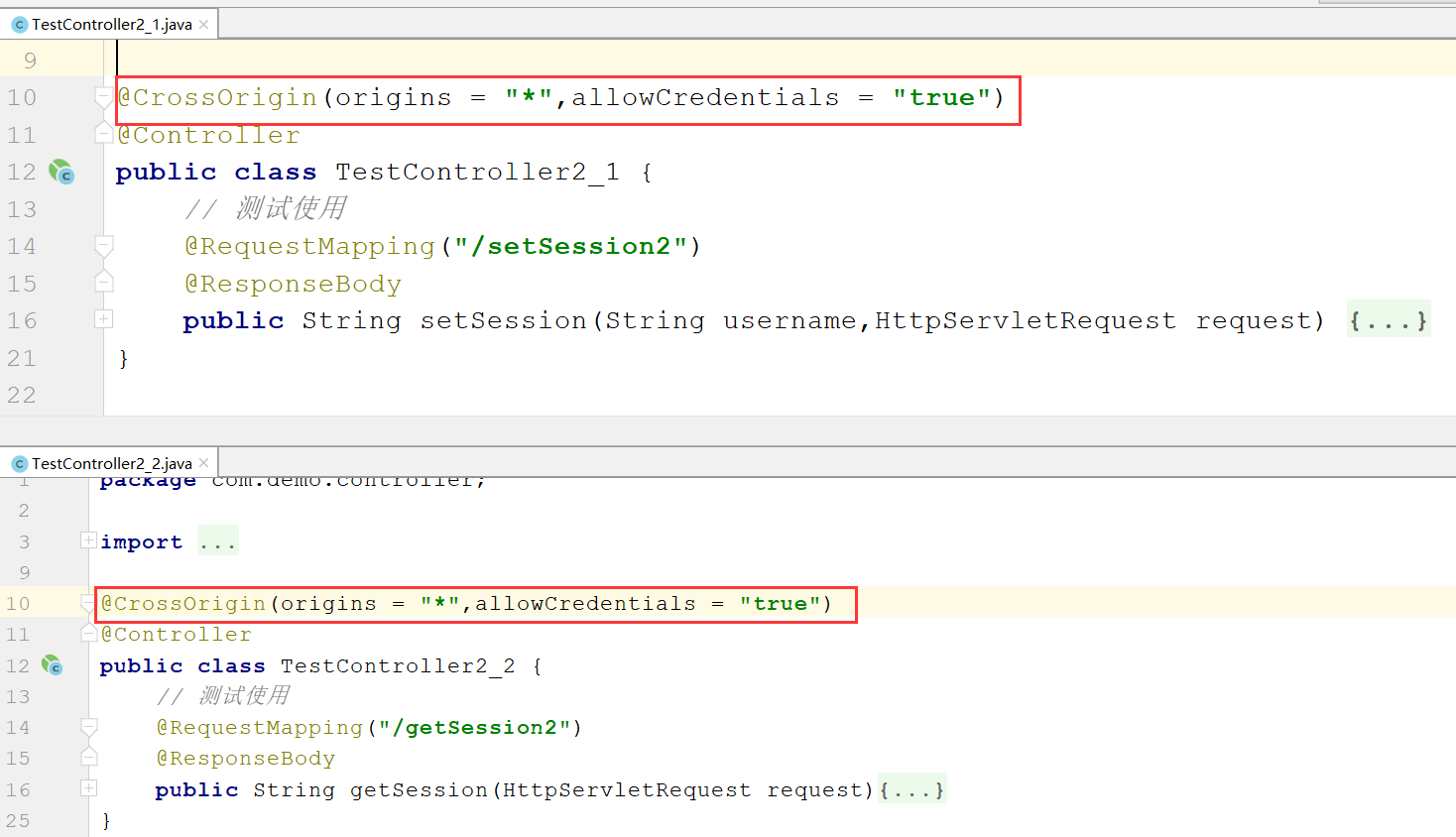This screenshot has height=837, width=1456.
Task: Click the Spring bean gutter icon beside TestController2_2 class
Action: (52, 664)
